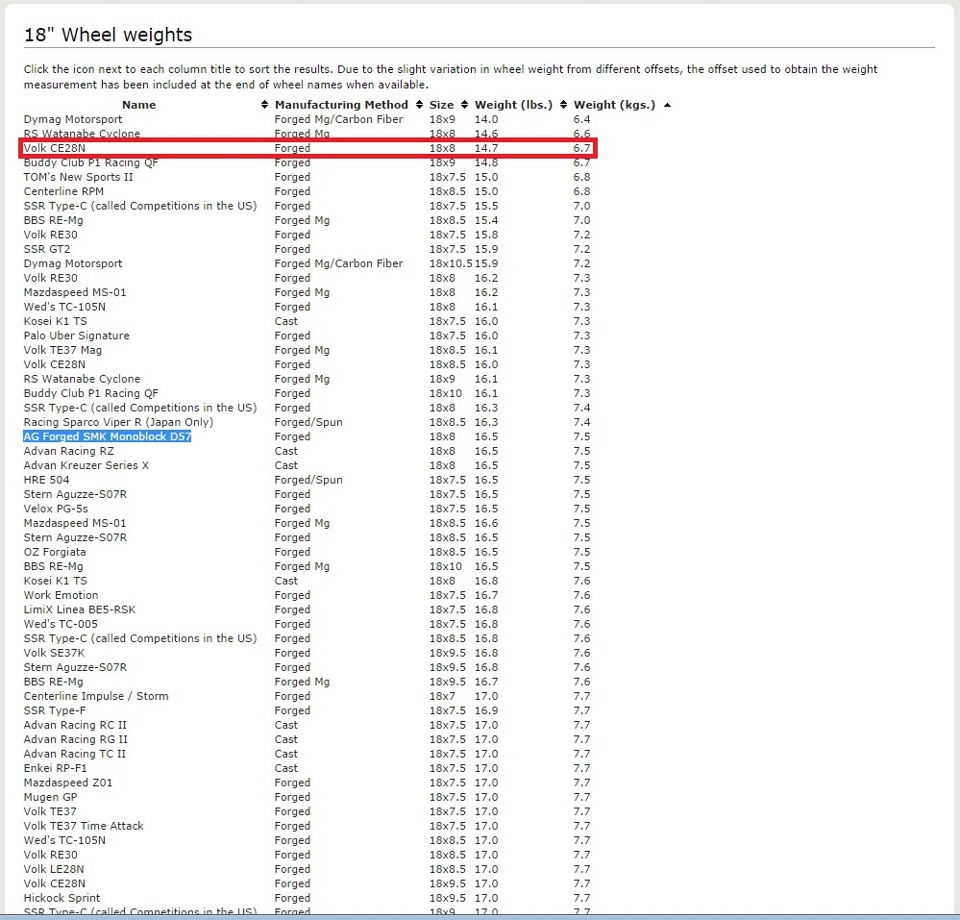Select the 6.4 kgs weight value
Viewport: 960px width, 920px height.
point(582,119)
